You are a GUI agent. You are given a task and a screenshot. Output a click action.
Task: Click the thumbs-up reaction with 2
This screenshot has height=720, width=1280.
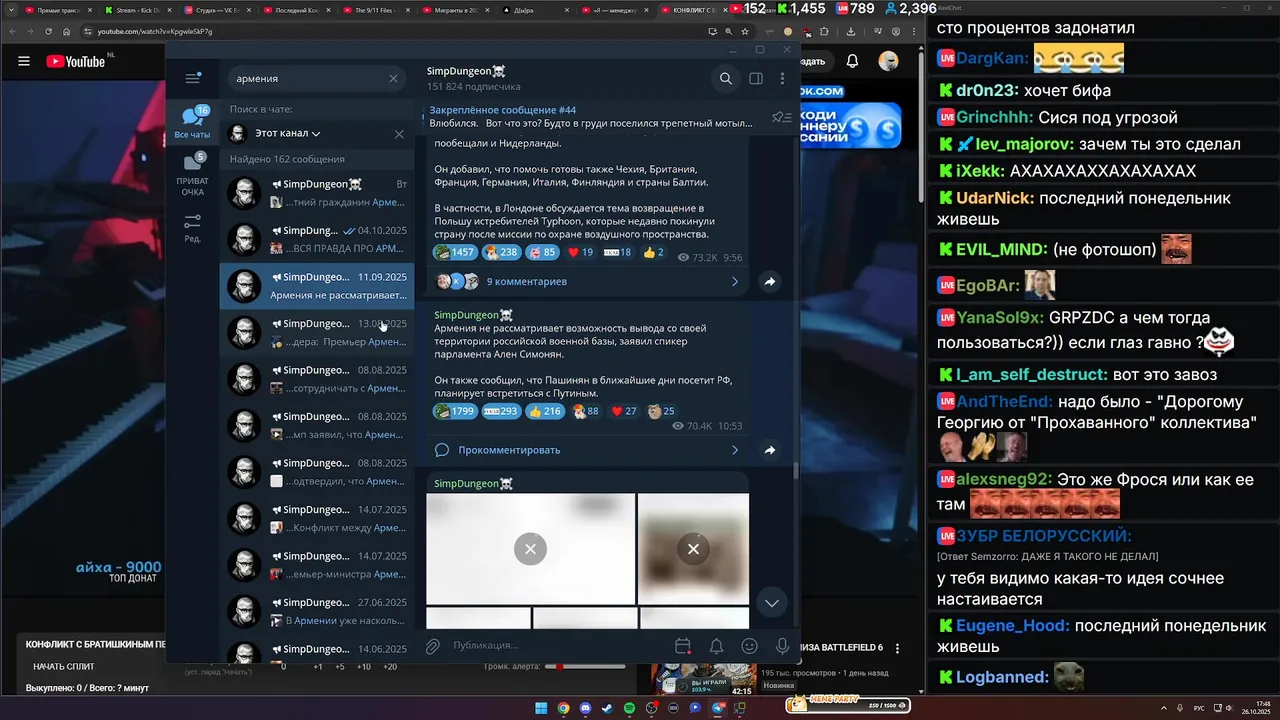pos(653,252)
